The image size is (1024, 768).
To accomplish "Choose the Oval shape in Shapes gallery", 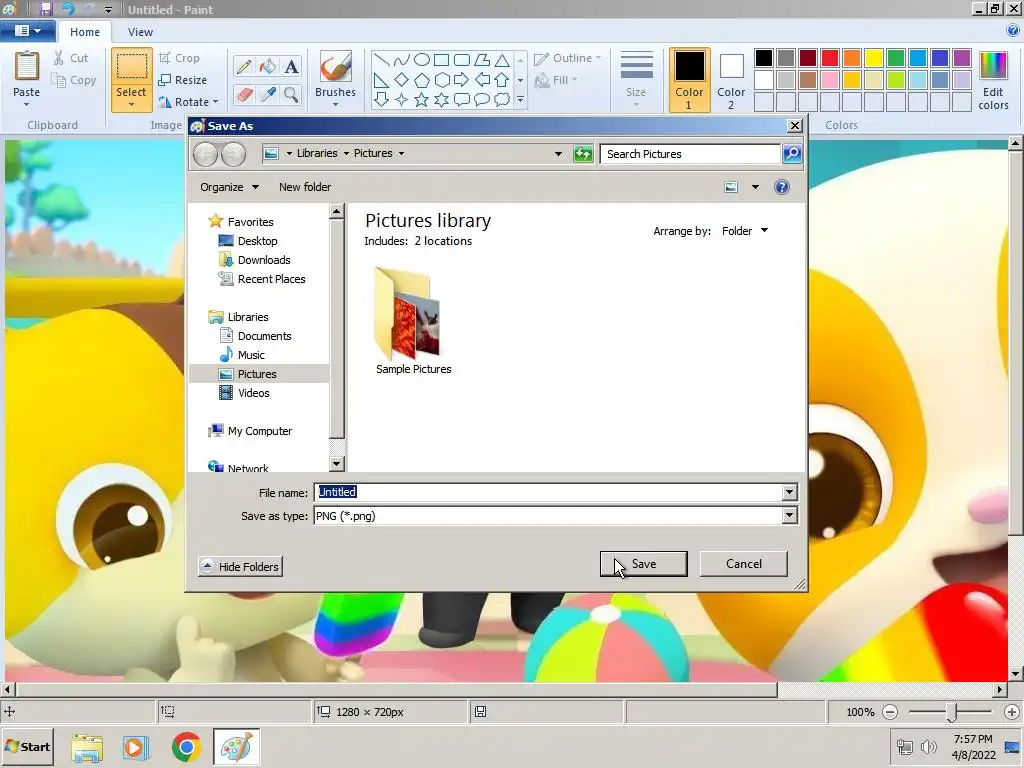I will 422,60.
